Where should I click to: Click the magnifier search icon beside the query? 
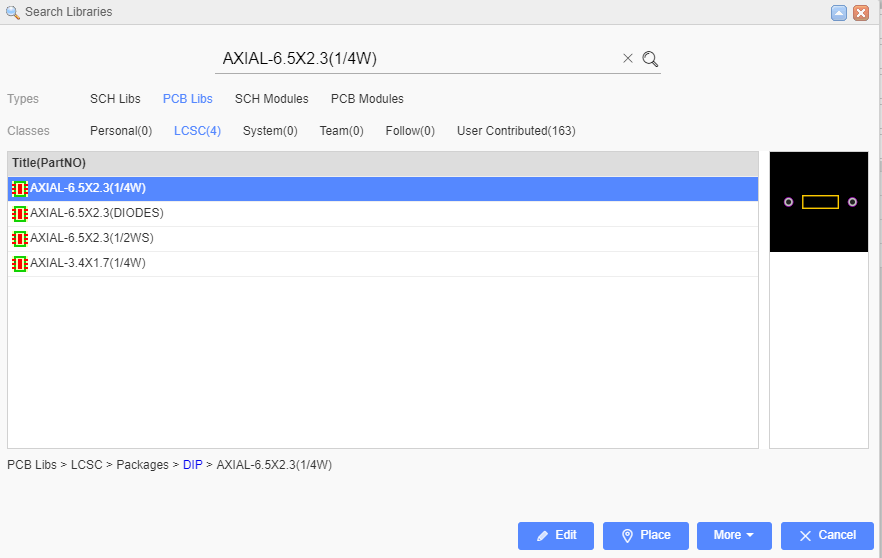pyautogui.click(x=650, y=59)
